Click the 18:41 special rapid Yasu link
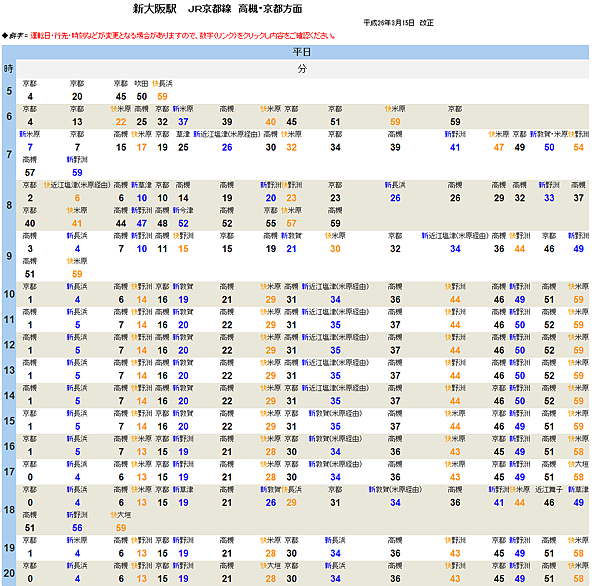Viewport: 600px width, 586px height. coord(499,503)
